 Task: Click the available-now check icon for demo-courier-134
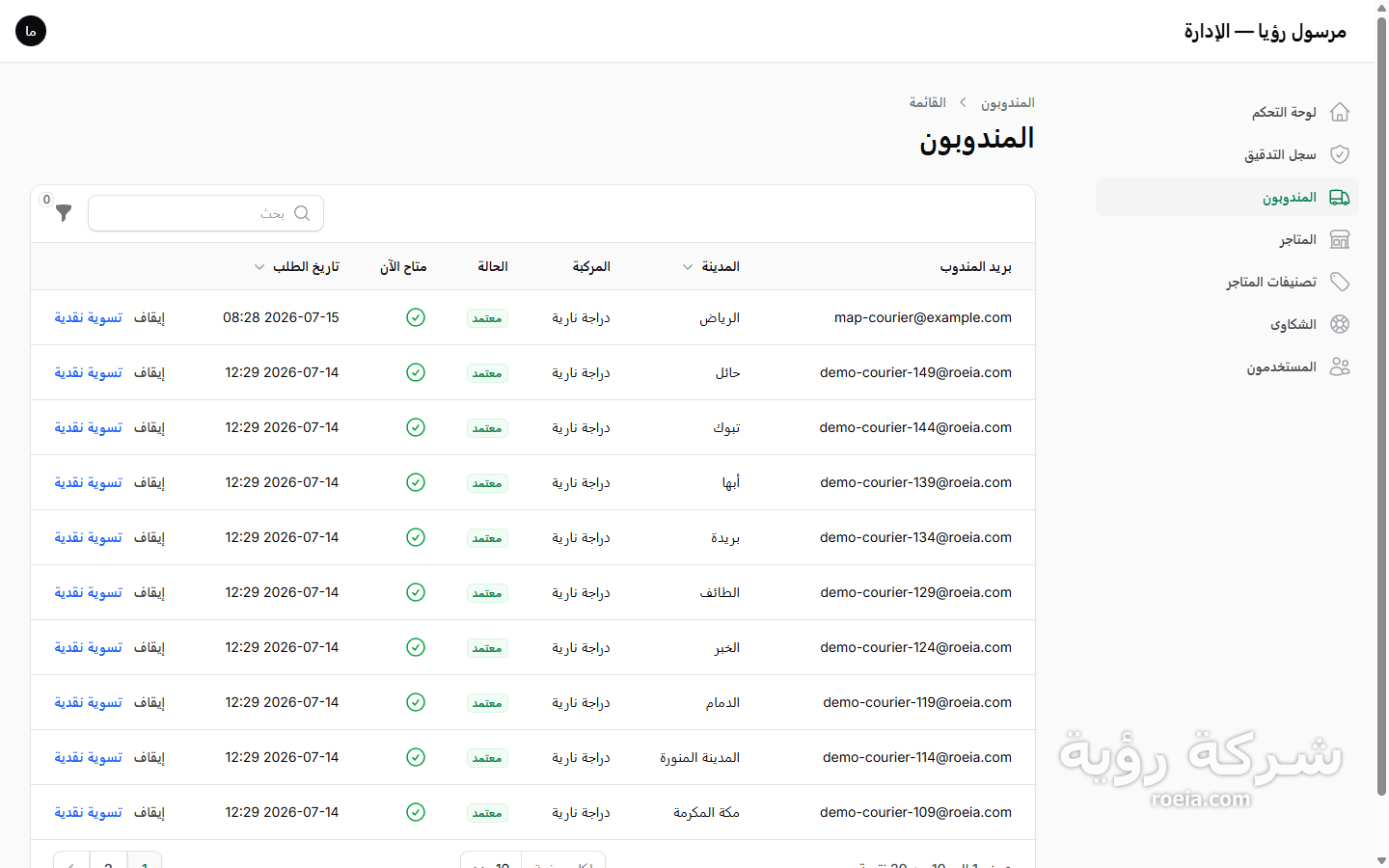(x=416, y=537)
